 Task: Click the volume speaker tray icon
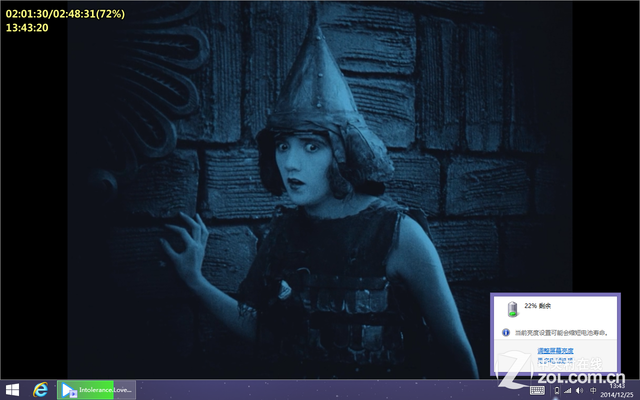[x=579, y=391]
